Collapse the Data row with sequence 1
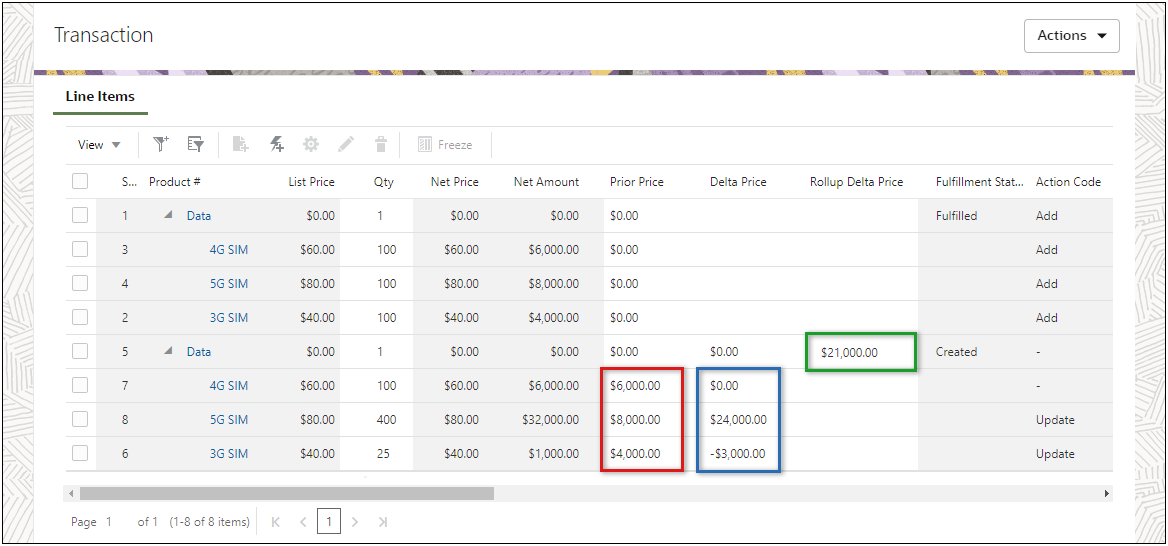The height and width of the screenshot is (546, 1168). (168, 215)
